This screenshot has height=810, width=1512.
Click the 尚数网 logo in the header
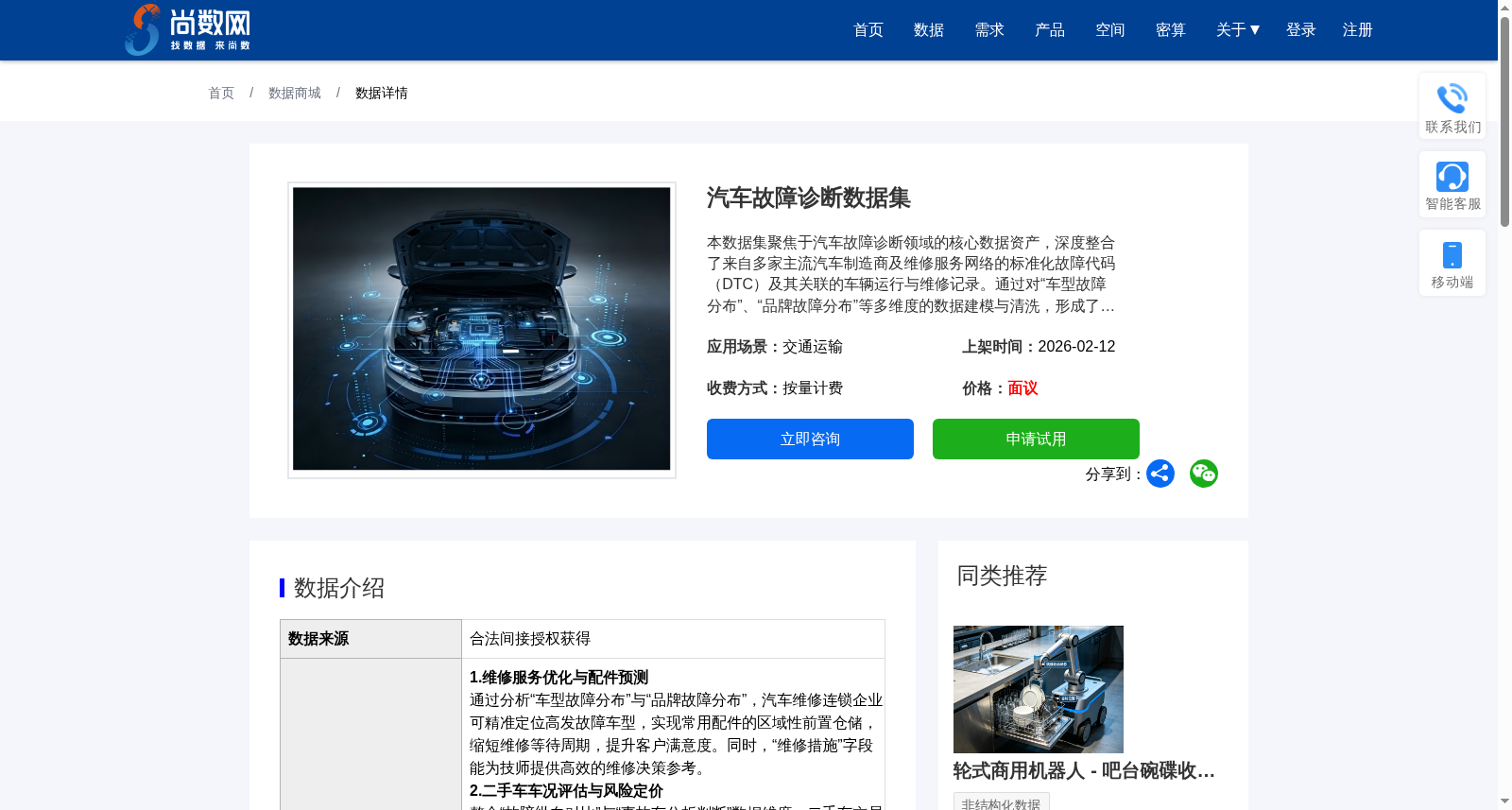187,29
